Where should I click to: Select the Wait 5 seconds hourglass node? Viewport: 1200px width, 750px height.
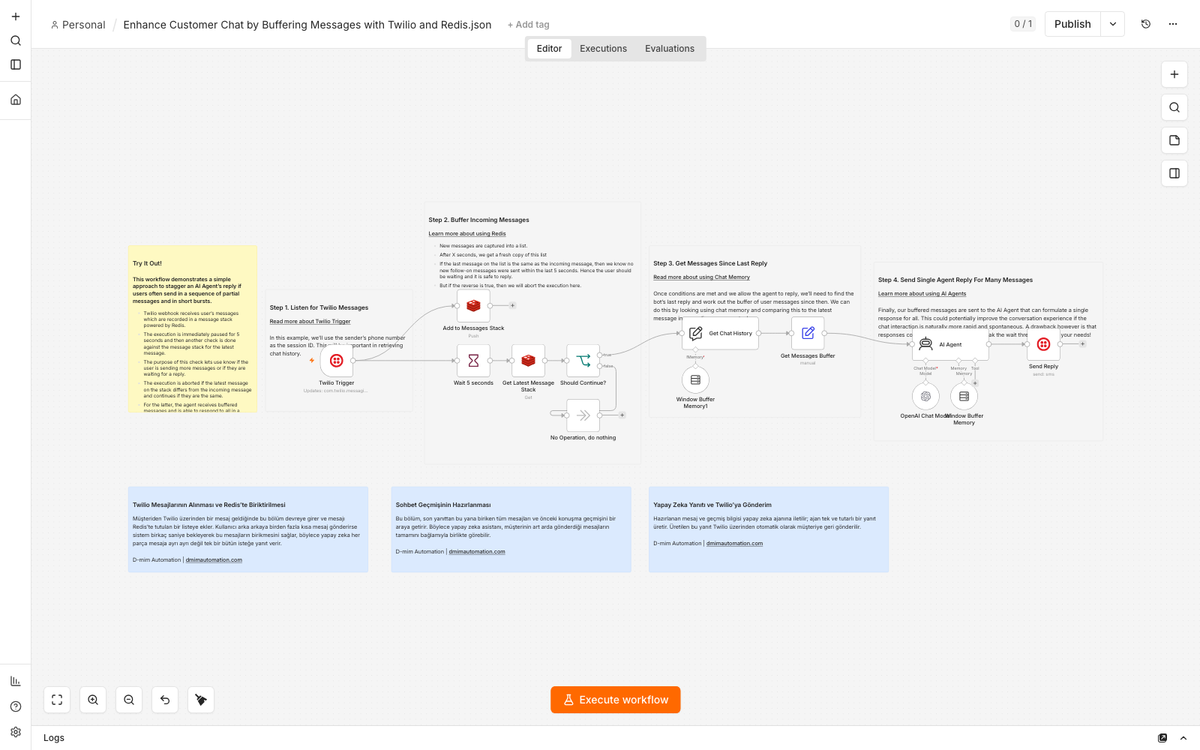(x=473, y=361)
